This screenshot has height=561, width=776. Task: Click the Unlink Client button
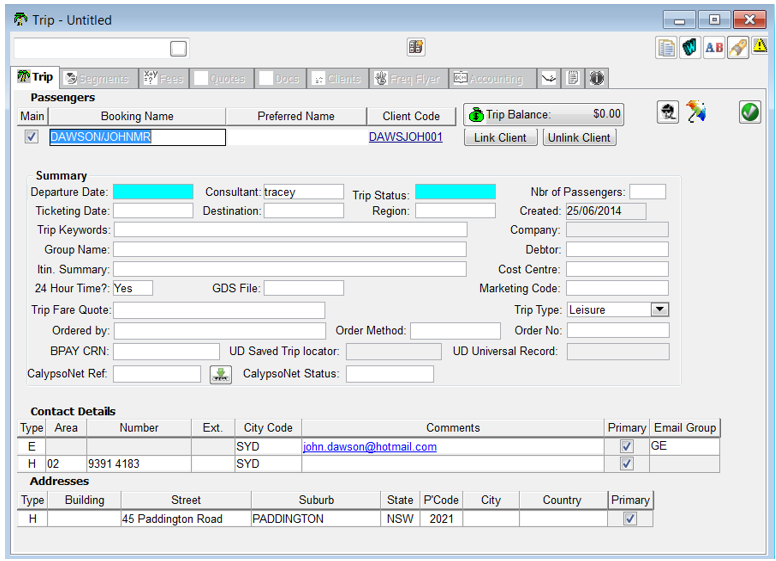(x=579, y=138)
